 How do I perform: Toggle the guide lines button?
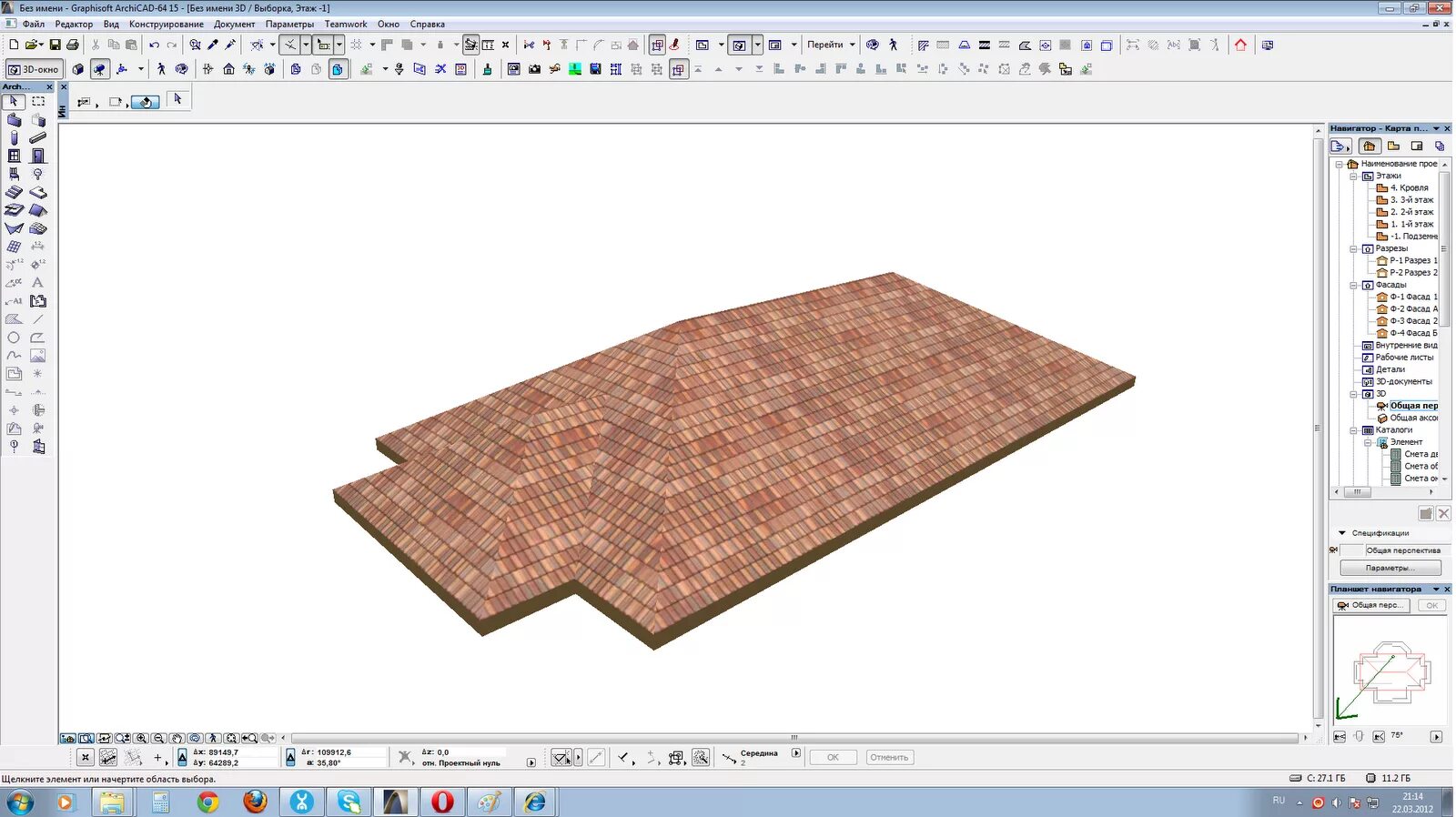[x=289, y=45]
